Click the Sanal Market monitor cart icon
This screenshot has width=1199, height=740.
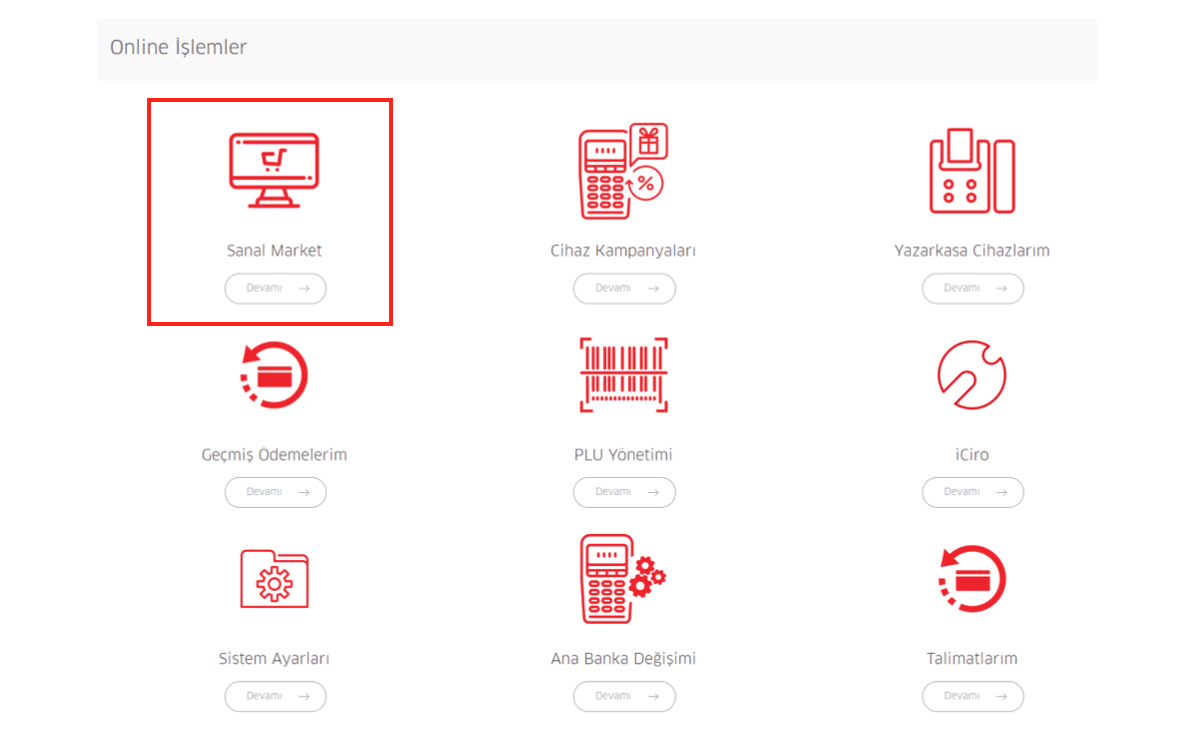274,170
